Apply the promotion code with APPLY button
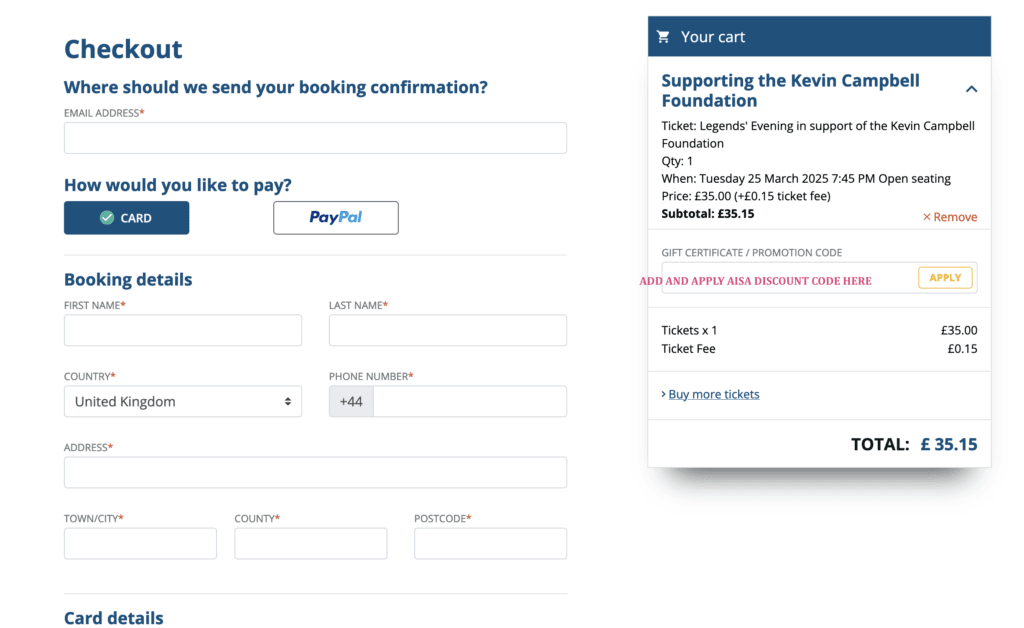Image resolution: width=1024 pixels, height=628 pixels. [945, 278]
